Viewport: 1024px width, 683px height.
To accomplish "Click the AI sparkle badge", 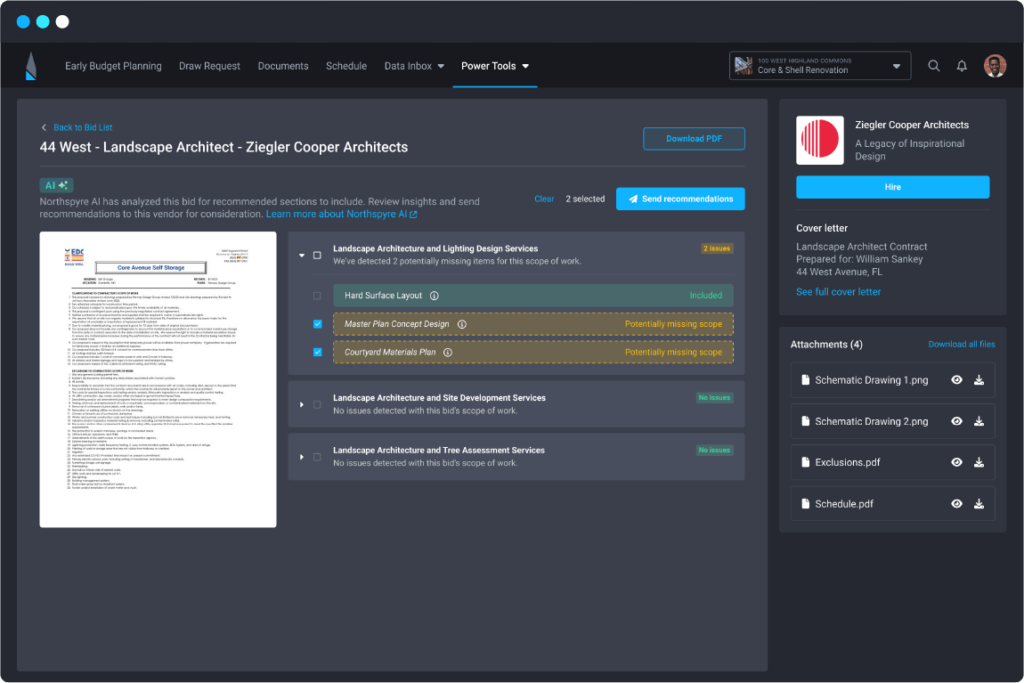I will [56, 185].
